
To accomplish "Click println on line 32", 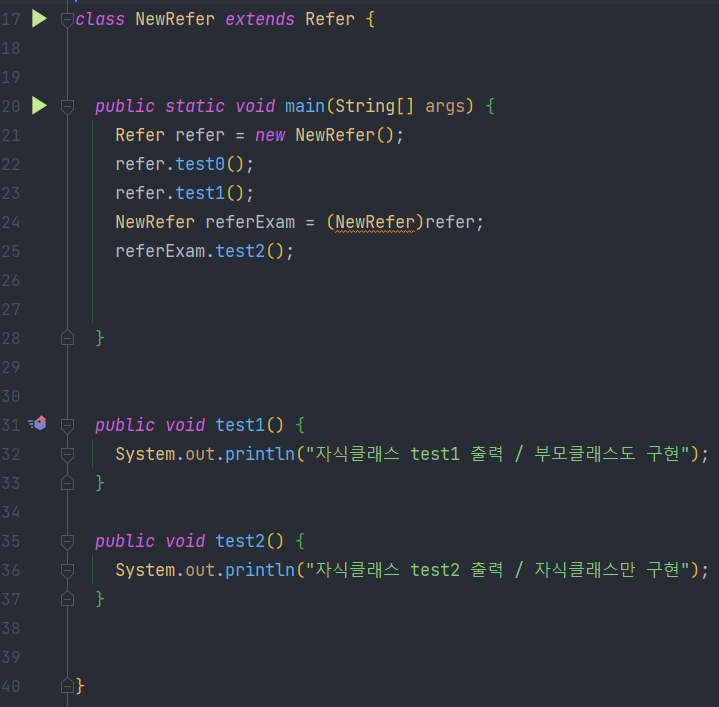I will (260, 454).
